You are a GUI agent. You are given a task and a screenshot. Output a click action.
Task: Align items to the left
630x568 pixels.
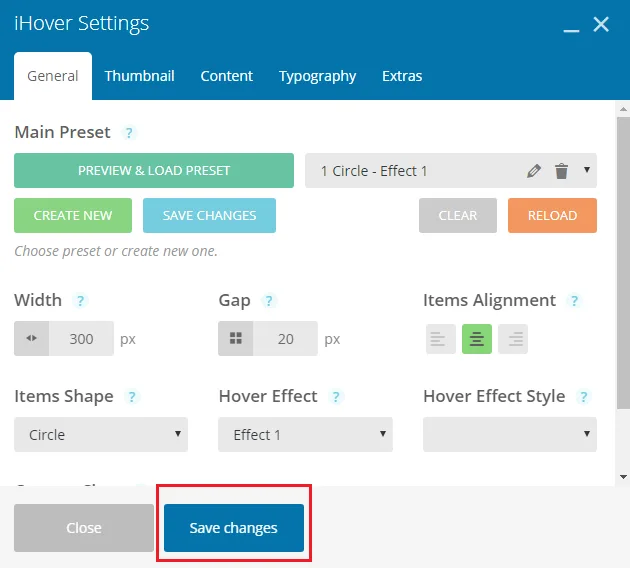point(441,339)
